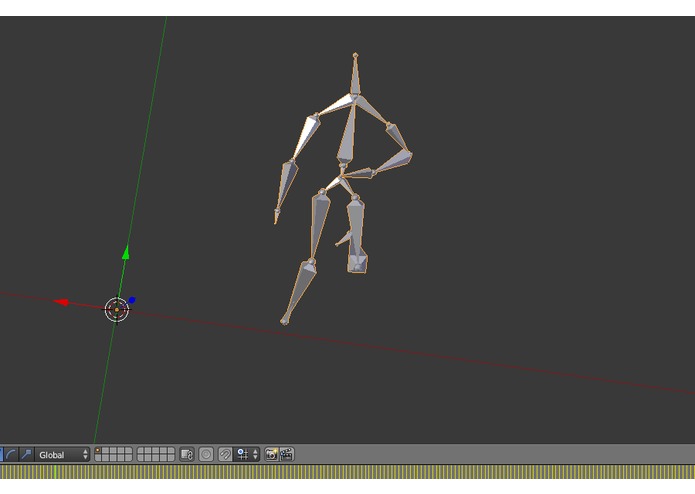The image size is (695, 494).
Task: Click the green Y-axis manipulator arrow
Action: click(126, 252)
